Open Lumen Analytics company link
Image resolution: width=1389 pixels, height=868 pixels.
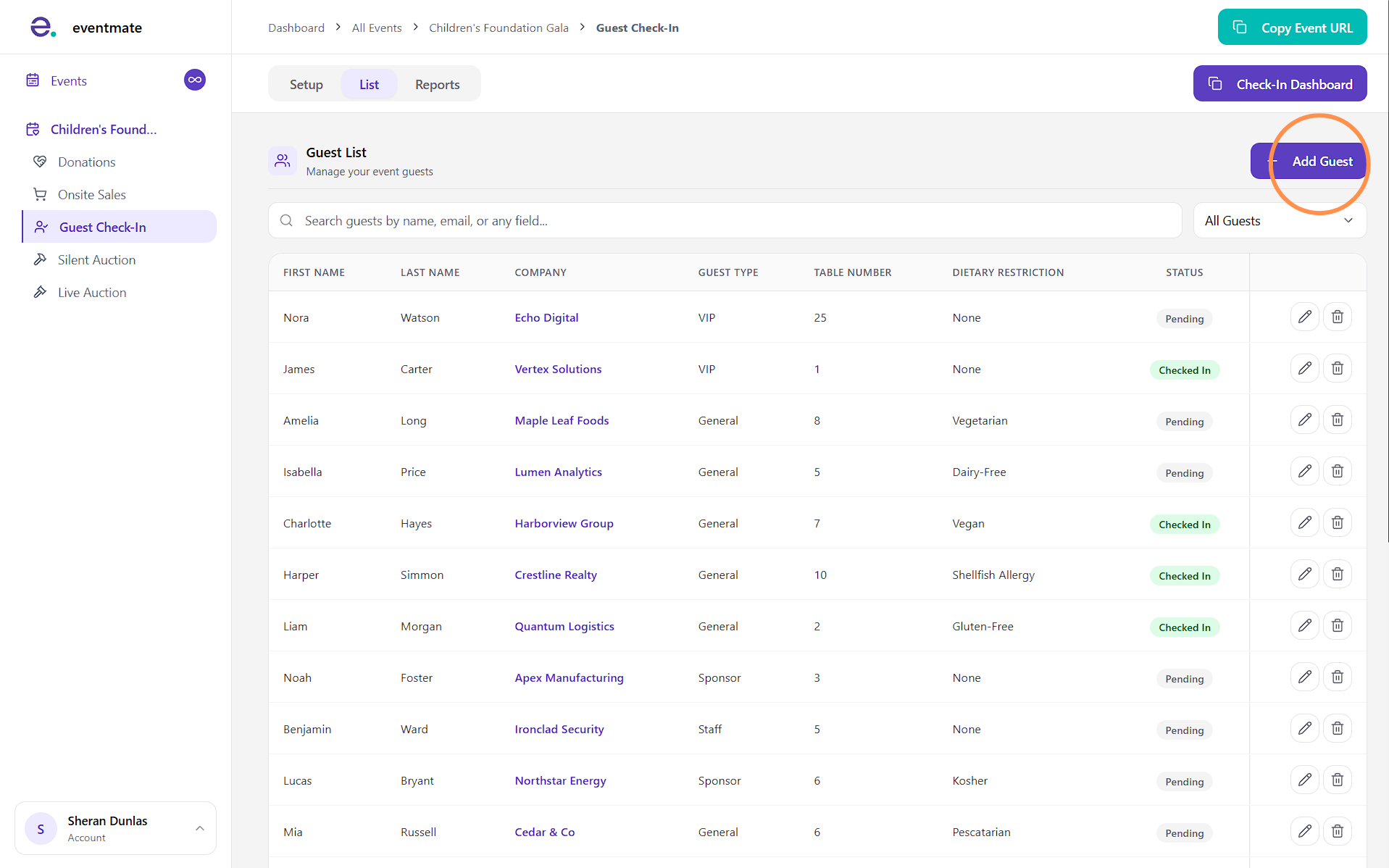coord(558,472)
